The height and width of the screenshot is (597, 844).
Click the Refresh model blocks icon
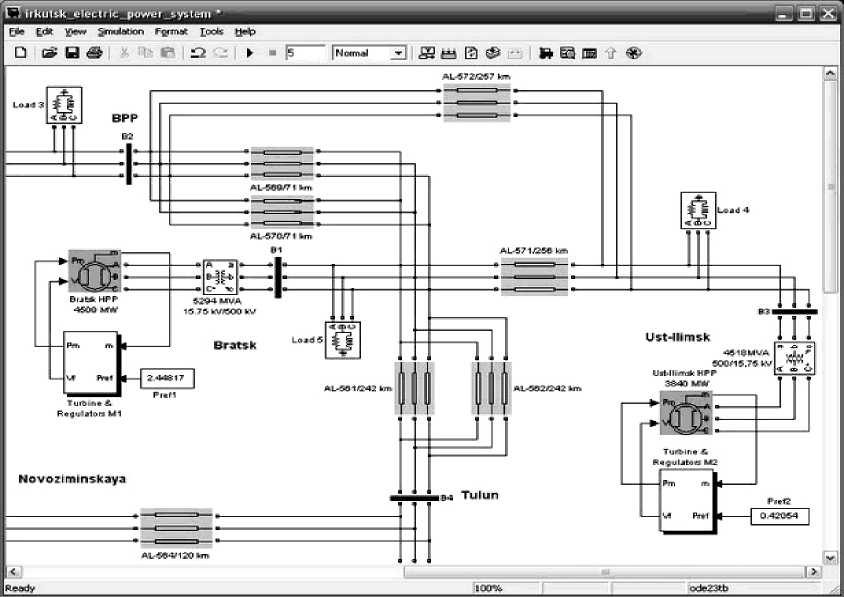tap(471, 53)
